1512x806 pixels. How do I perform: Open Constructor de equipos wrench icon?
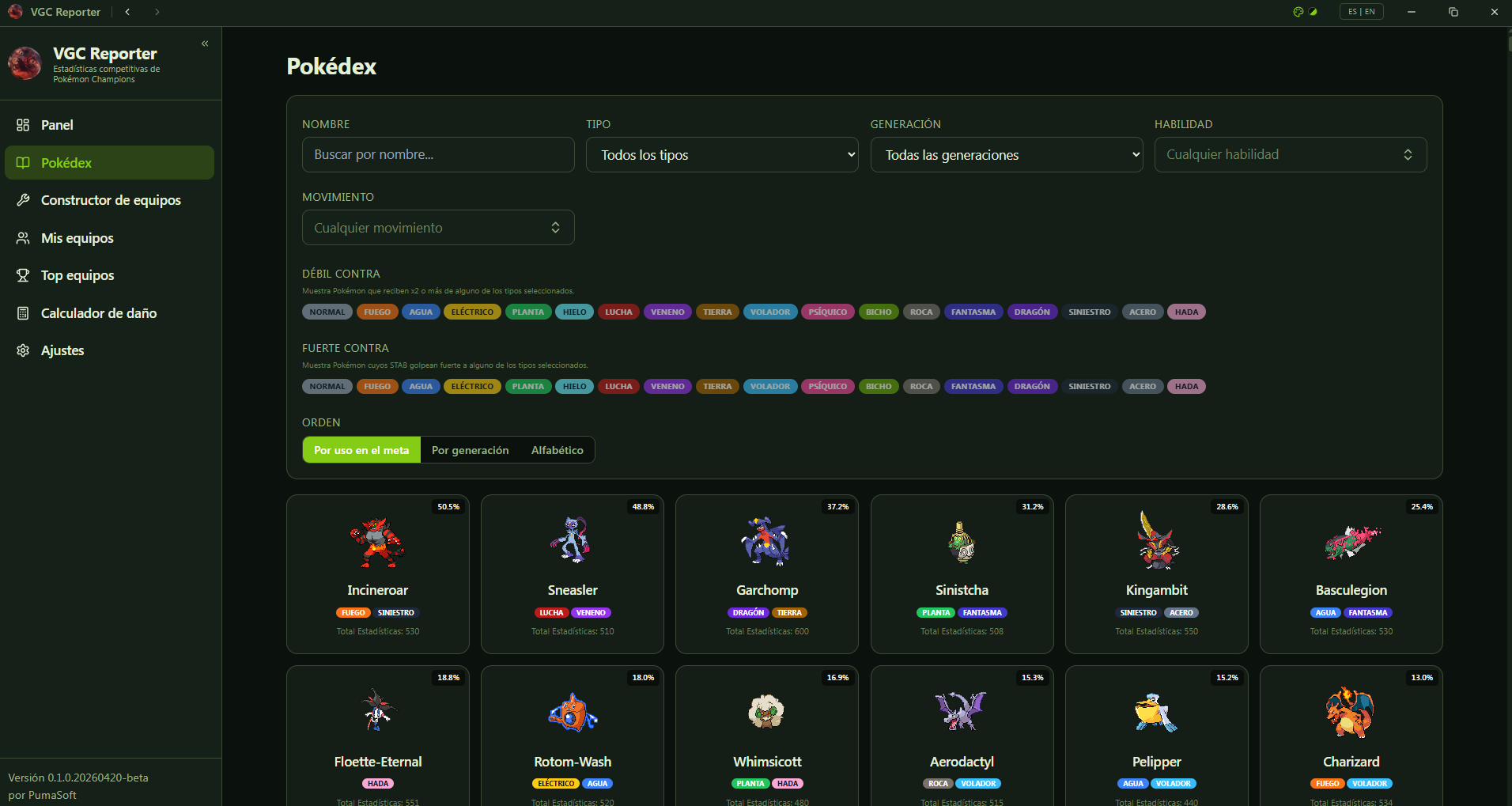tap(23, 200)
